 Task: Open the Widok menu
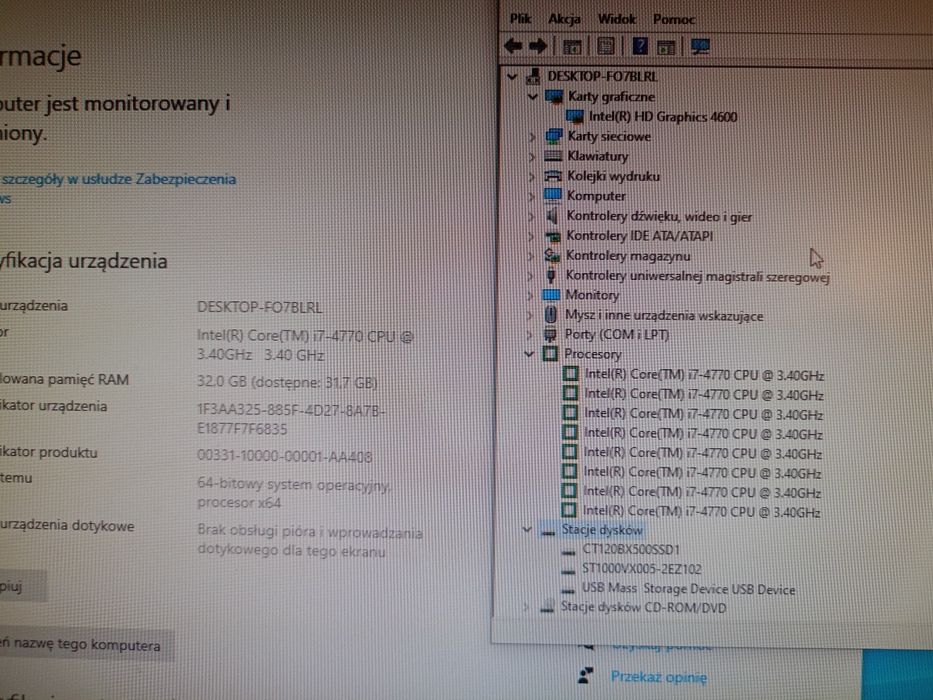616,20
